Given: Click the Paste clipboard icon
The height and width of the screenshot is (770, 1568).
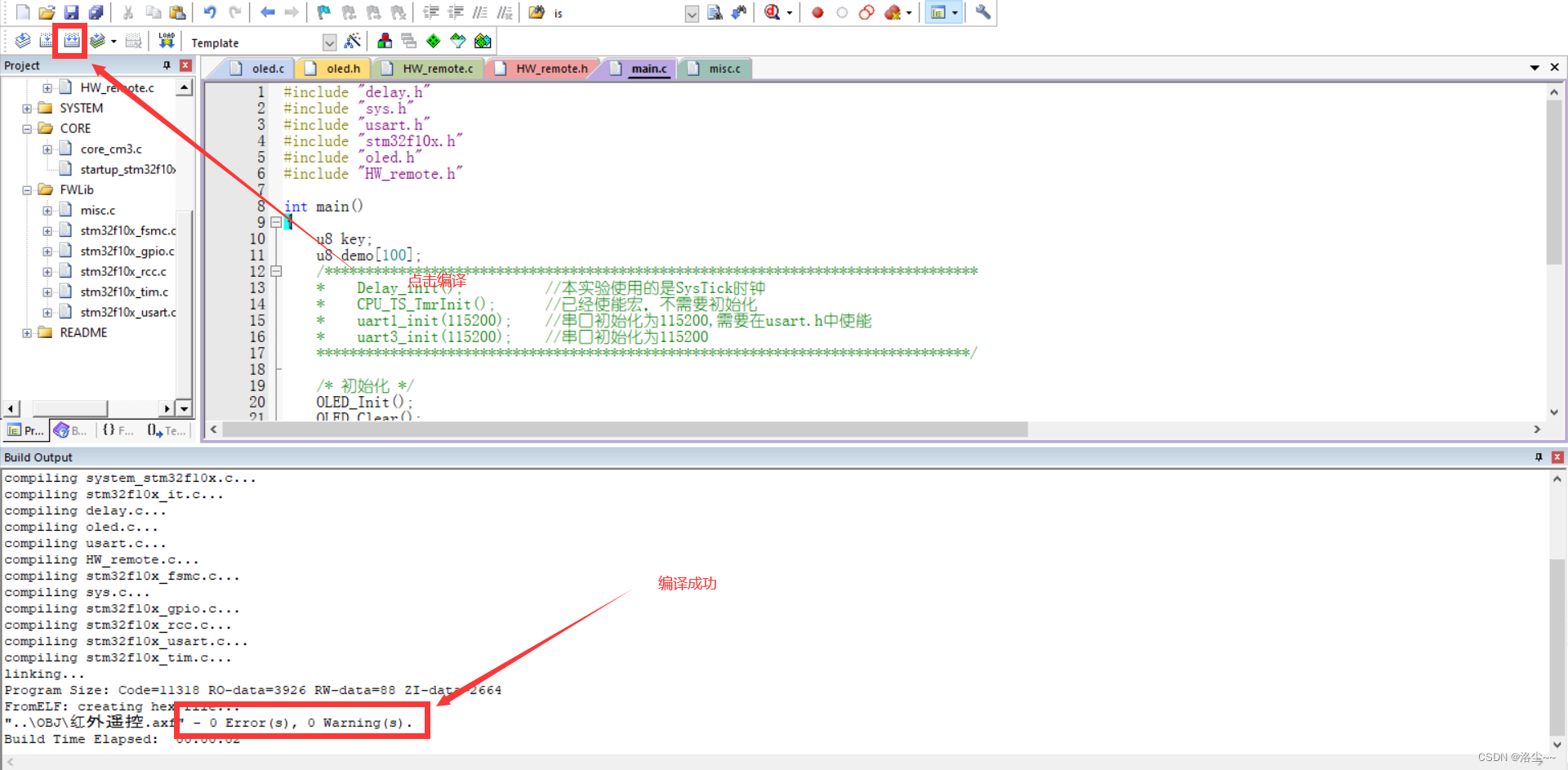Looking at the screenshot, I should coord(177,12).
